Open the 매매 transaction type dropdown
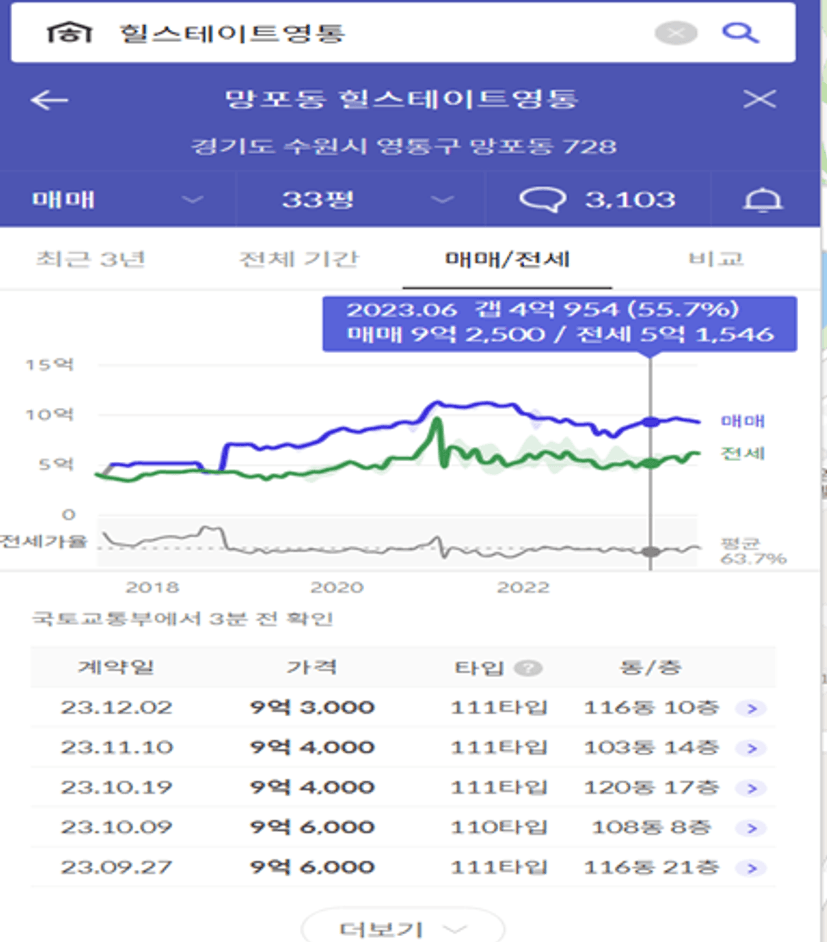This screenshot has height=942, width=827. coord(118,199)
